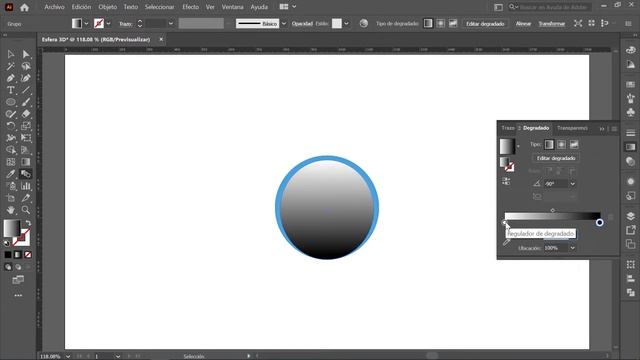The height and width of the screenshot is (360, 640).
Task: Choose linear gradient type in Degradado panel
Action: point(549,144)
